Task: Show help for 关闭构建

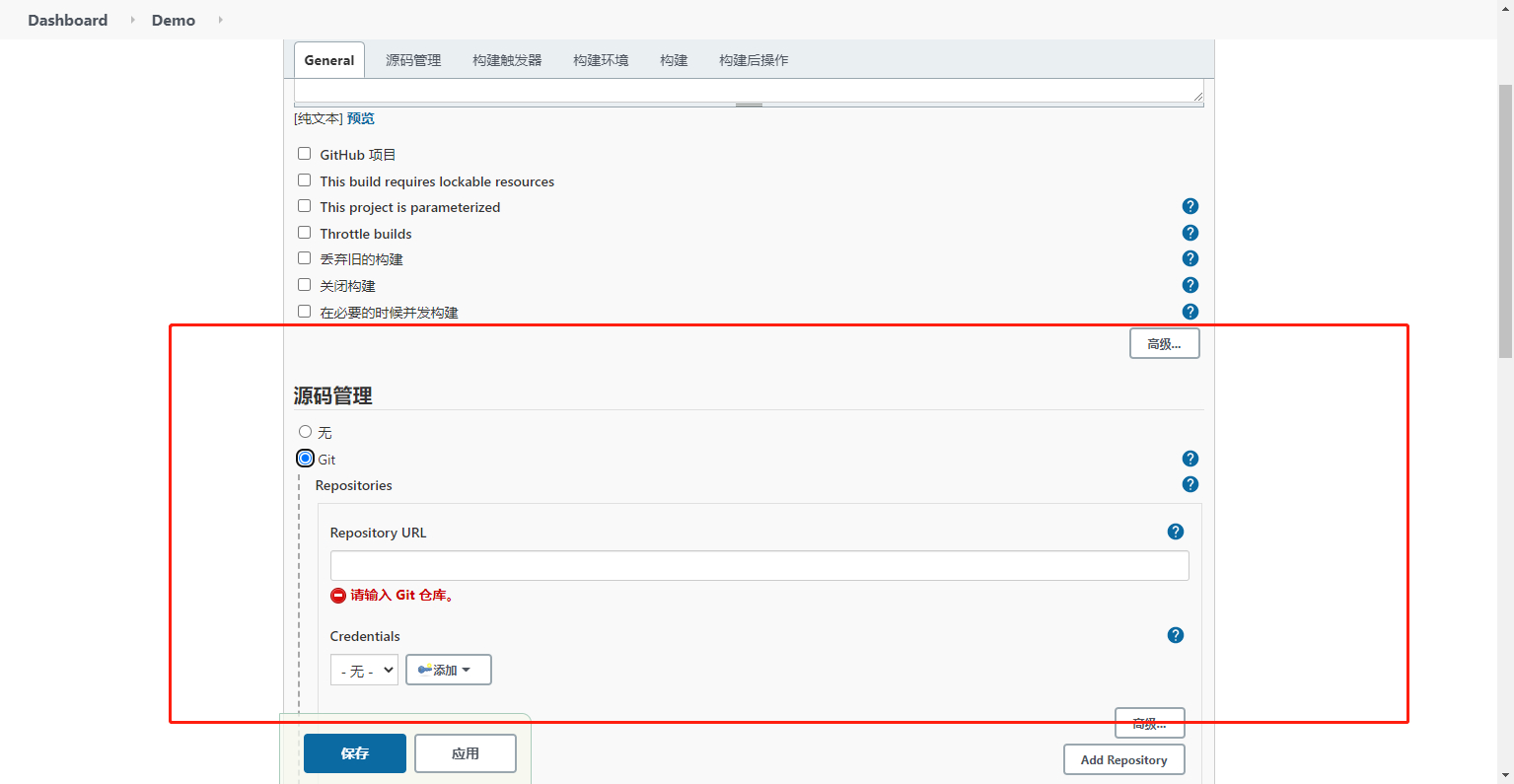Action: tap(1190, 285)
